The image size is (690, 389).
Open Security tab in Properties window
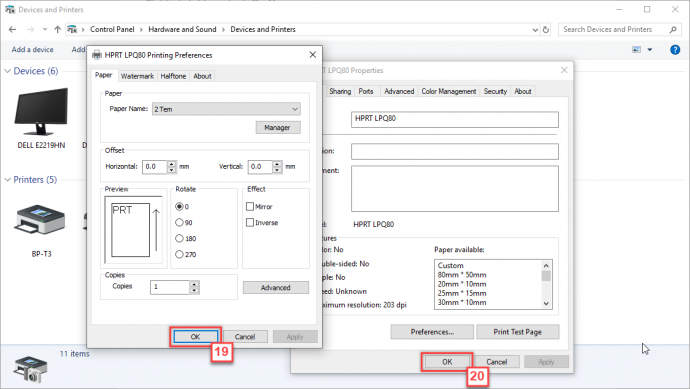tap(495, 91)
